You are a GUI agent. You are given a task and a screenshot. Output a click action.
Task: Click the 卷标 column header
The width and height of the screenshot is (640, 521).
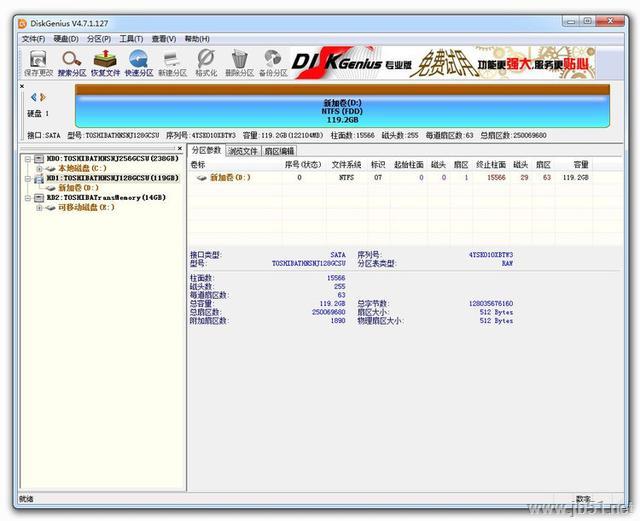tap(198, 165)
